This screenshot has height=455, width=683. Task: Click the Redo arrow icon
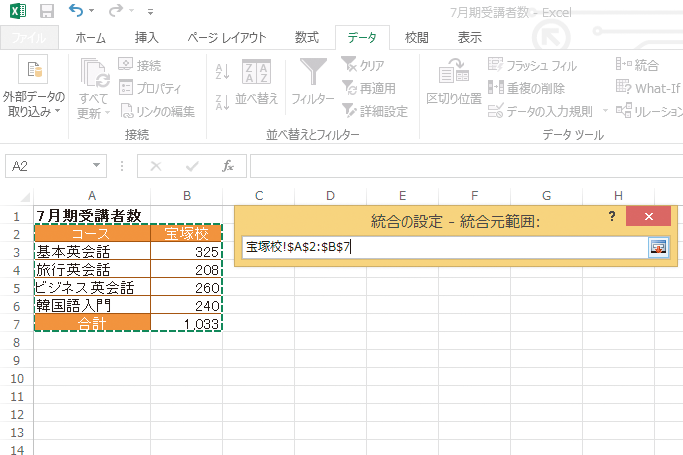point(116,10)
